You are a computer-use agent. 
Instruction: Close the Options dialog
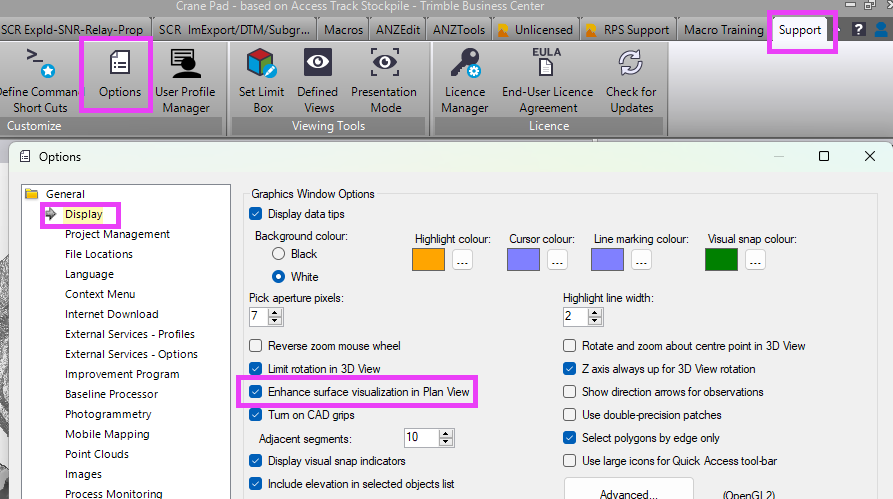coord(870,156)
